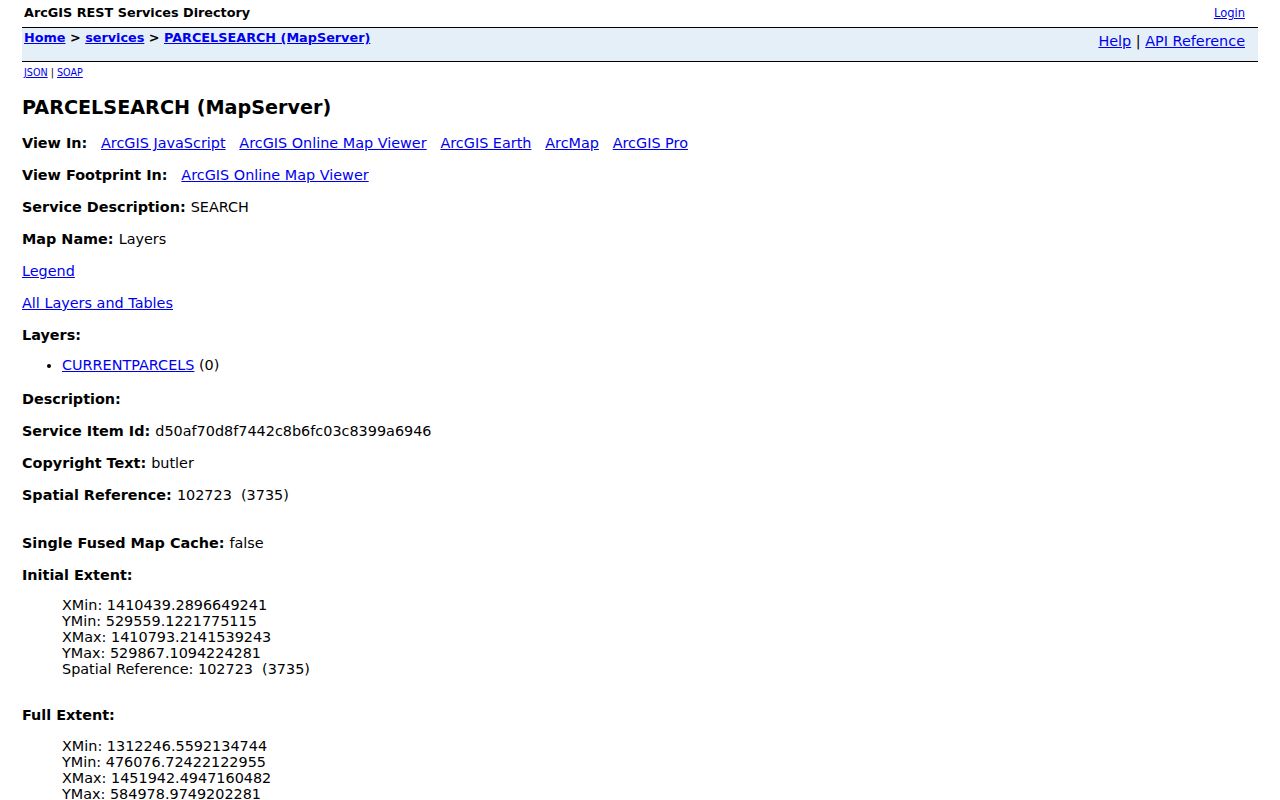
Task: Click Single Fused Map Cache value false
Action: (x=246, y=543)
